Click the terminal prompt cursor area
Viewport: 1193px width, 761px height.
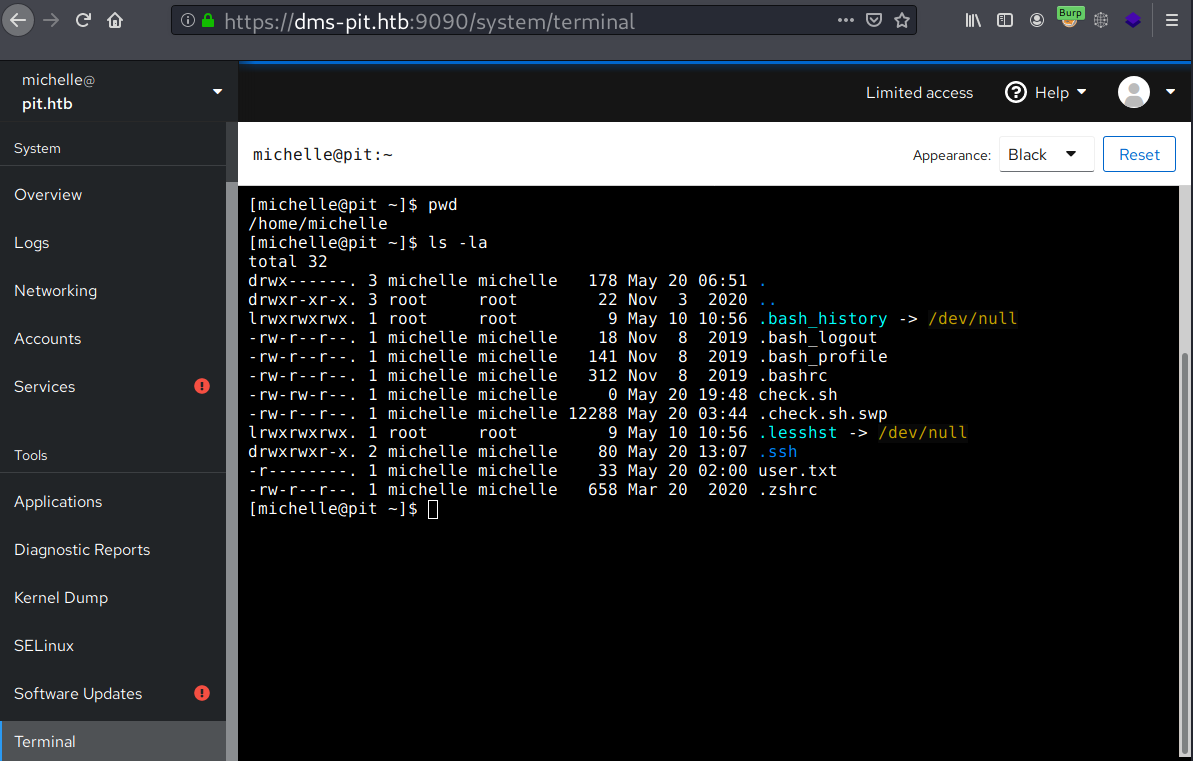432,510
